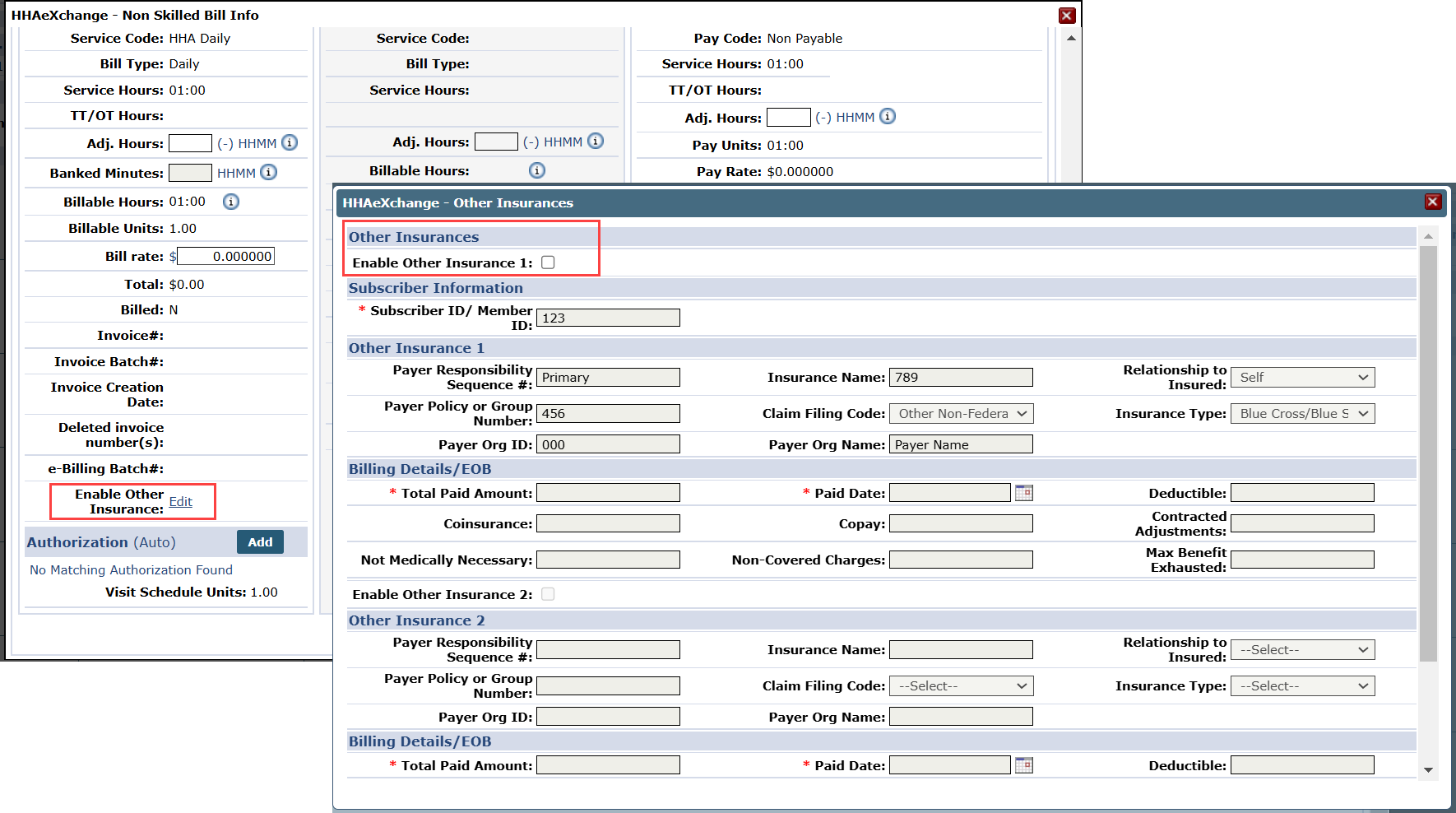Click up arrow of Other Insurances scrollbar
Image resolution: width=1456 pixels, height=813 pixels.
1428,236
